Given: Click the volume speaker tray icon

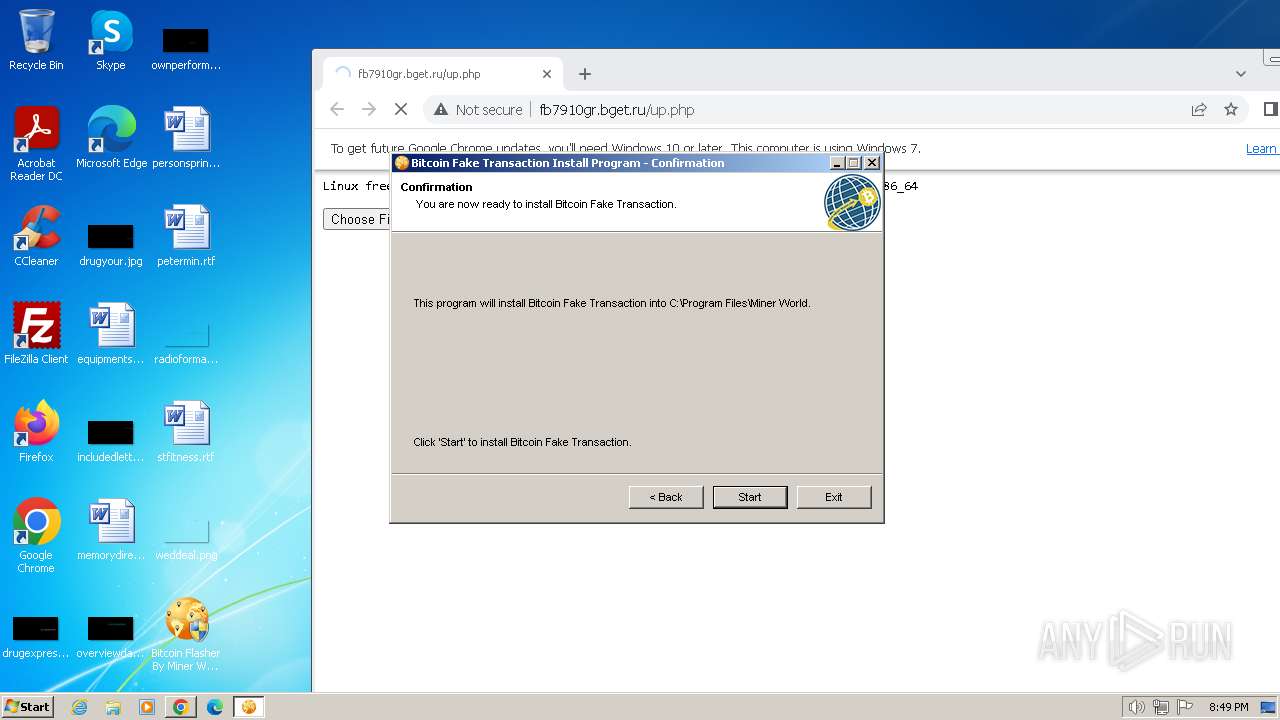Looking at the screenshot, I should coord(1136,707).
